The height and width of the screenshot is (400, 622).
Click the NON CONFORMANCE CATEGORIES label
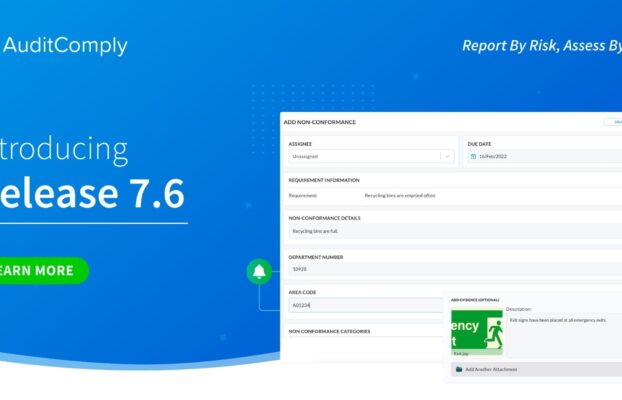pos(329,331)
